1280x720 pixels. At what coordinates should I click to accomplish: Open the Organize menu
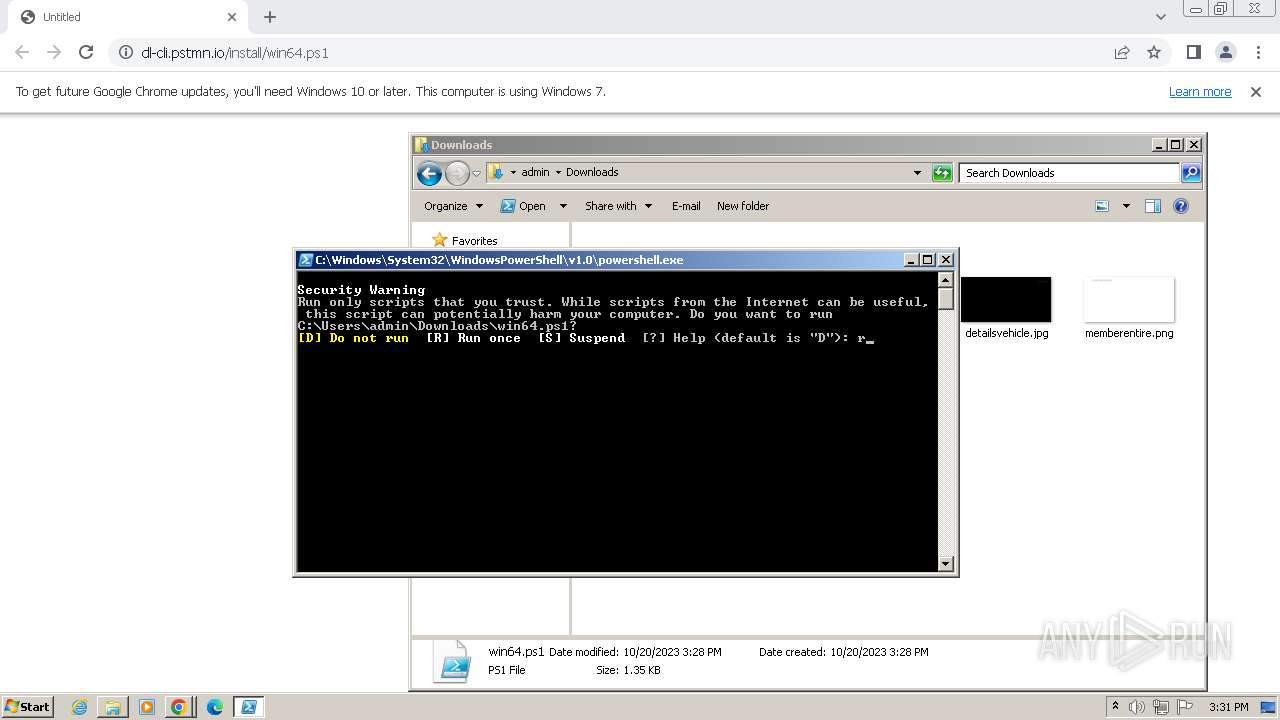(x=453, y=206)
